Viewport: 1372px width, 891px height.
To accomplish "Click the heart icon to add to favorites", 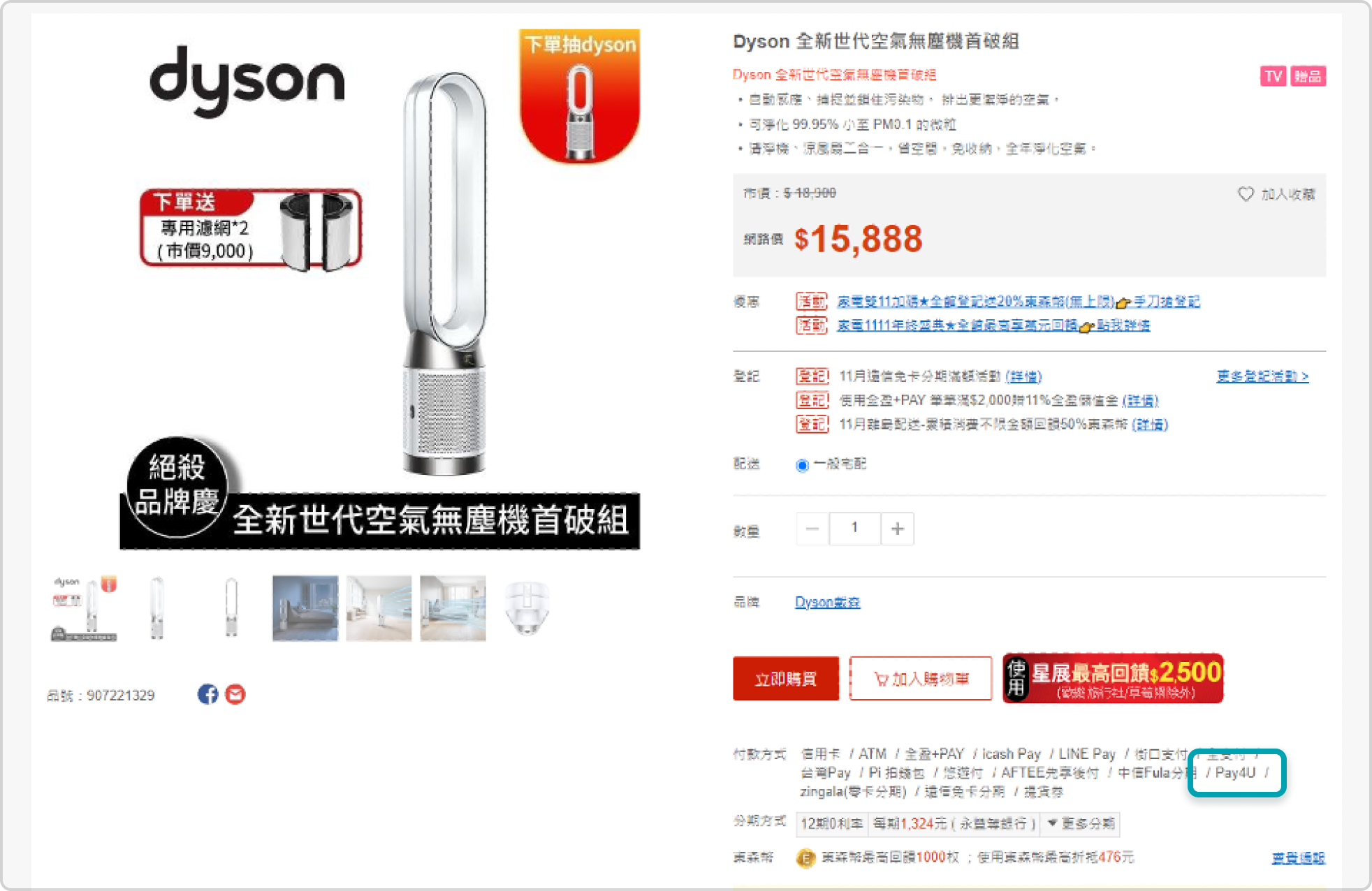I will [1246, 193].
